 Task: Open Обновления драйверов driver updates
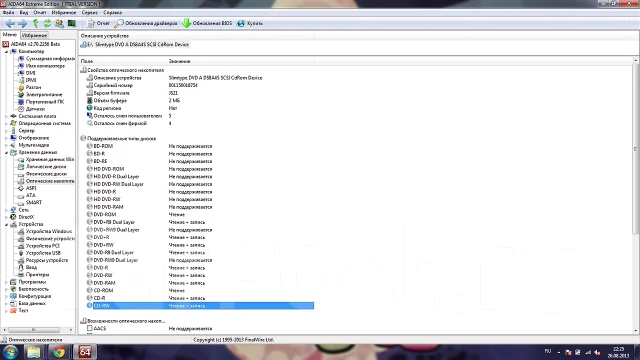coord(146,23)
